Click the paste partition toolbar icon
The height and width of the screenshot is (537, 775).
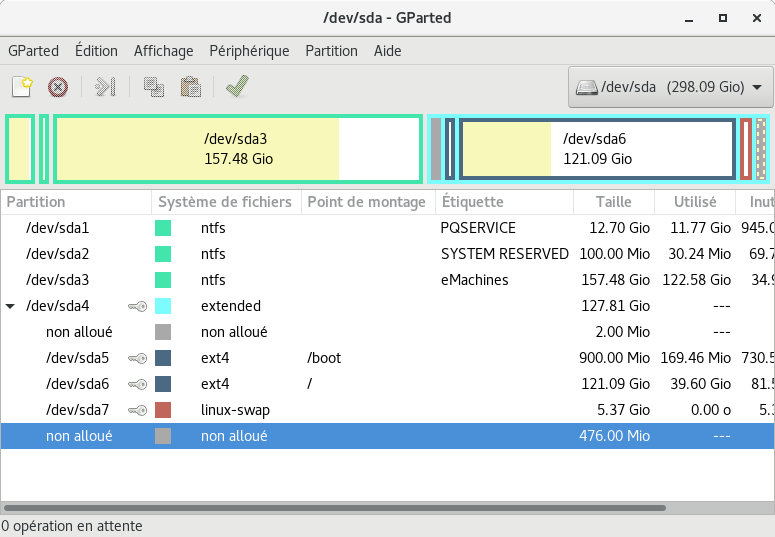click(190, 87)
